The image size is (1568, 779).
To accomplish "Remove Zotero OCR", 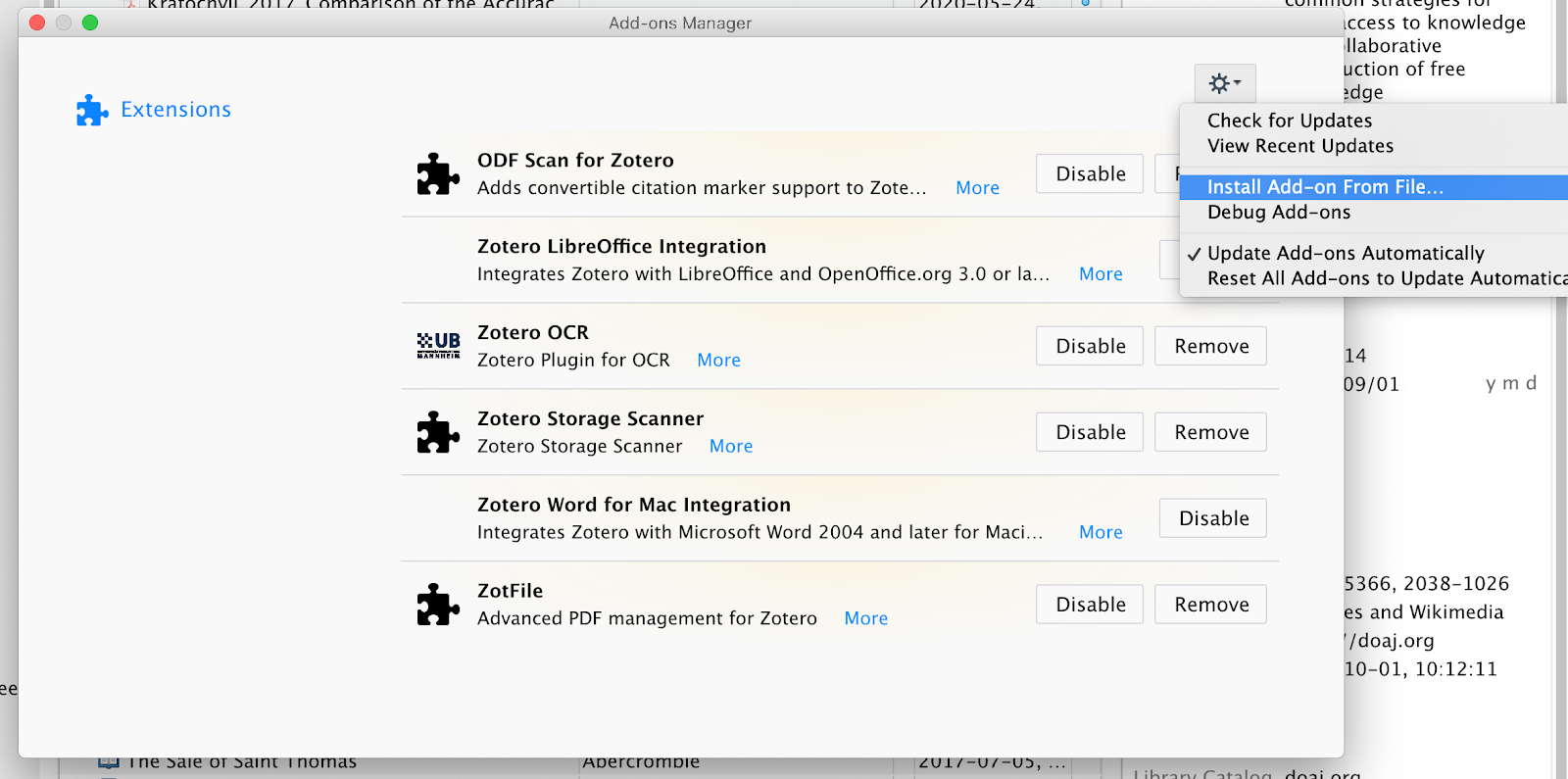I will coord(1210,346).
